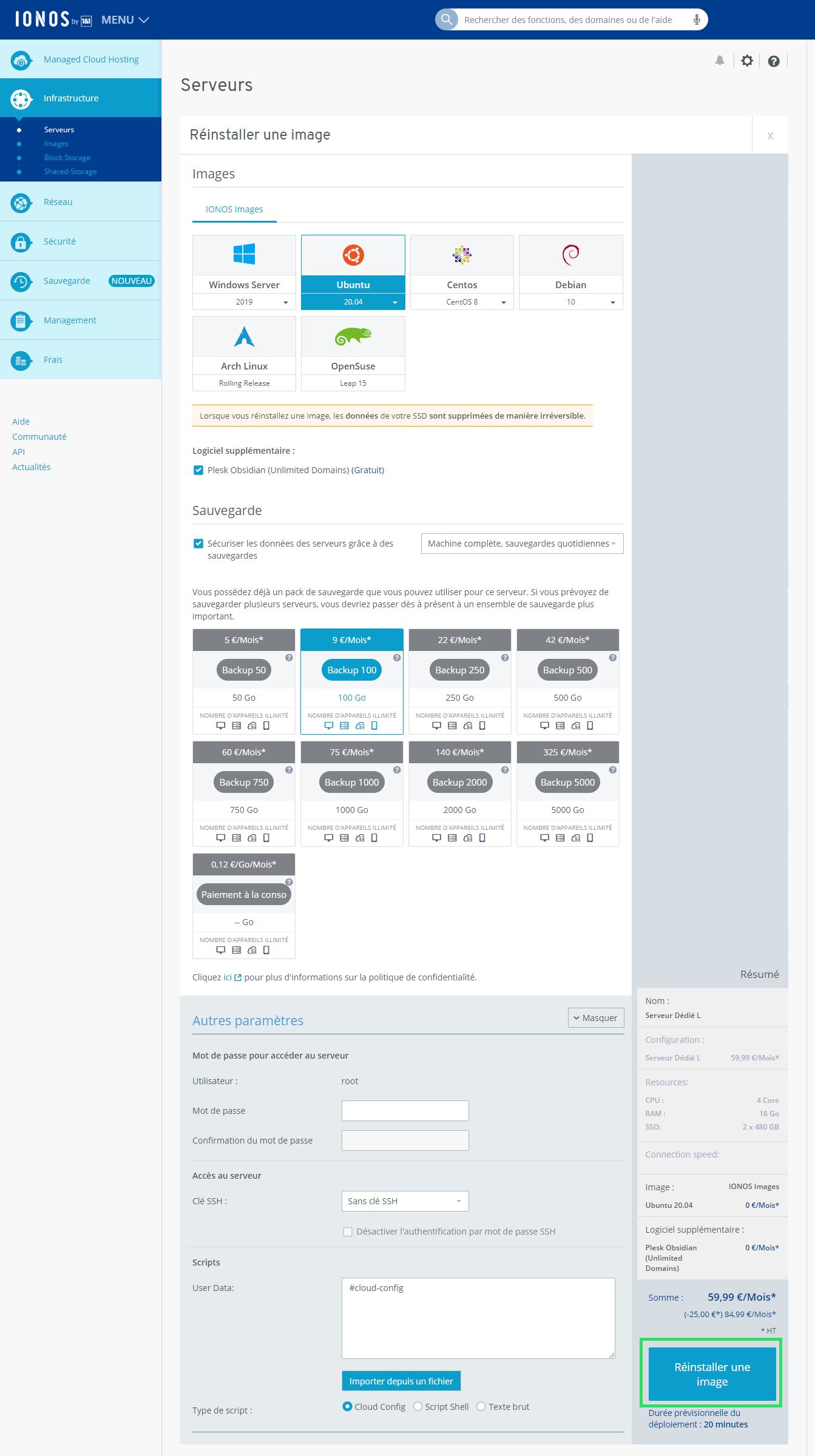Check Désactiver l'authentification par mot de passe SSH

(348, 1232)
